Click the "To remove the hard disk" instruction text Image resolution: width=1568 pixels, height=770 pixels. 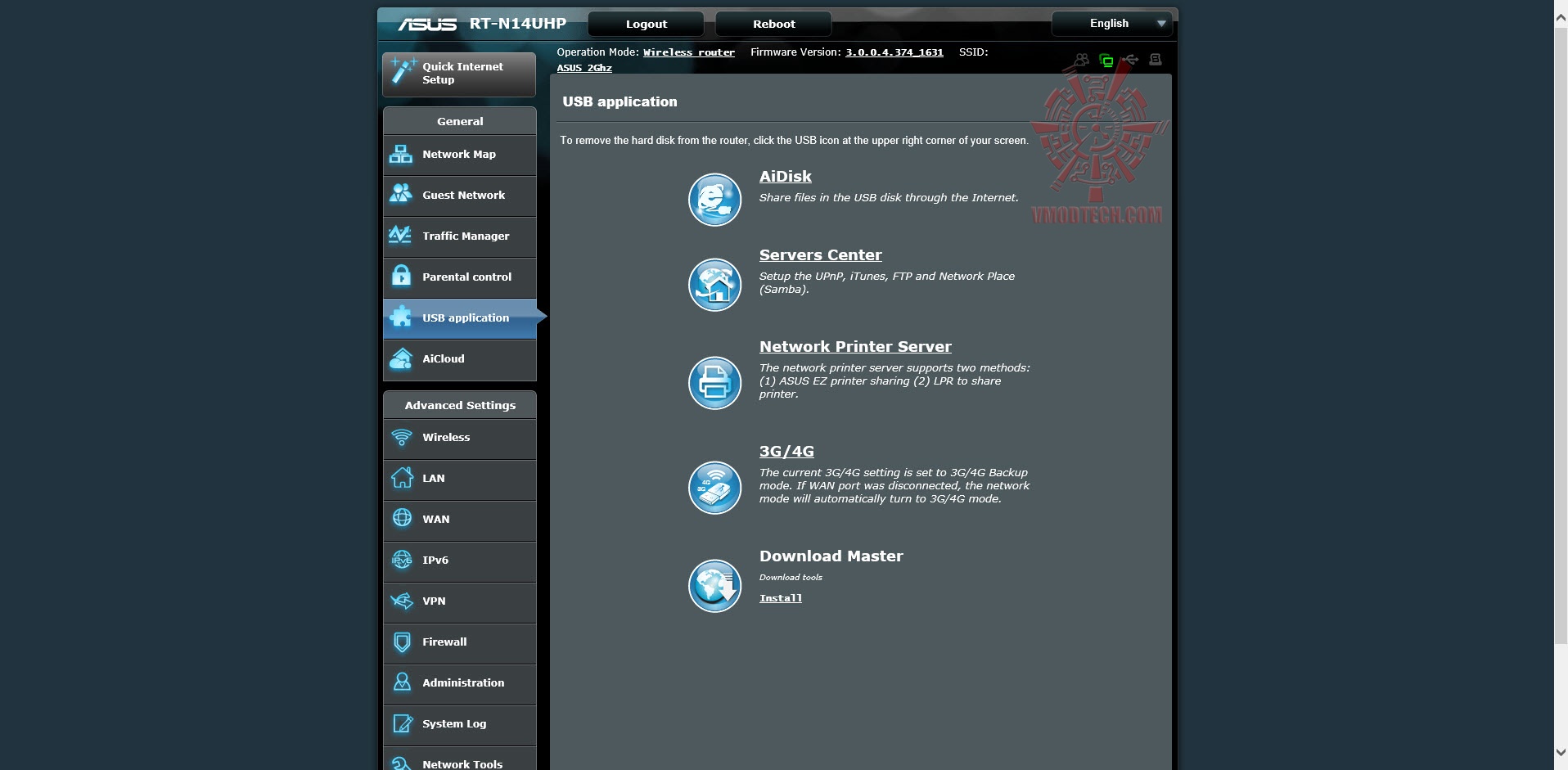794,141
